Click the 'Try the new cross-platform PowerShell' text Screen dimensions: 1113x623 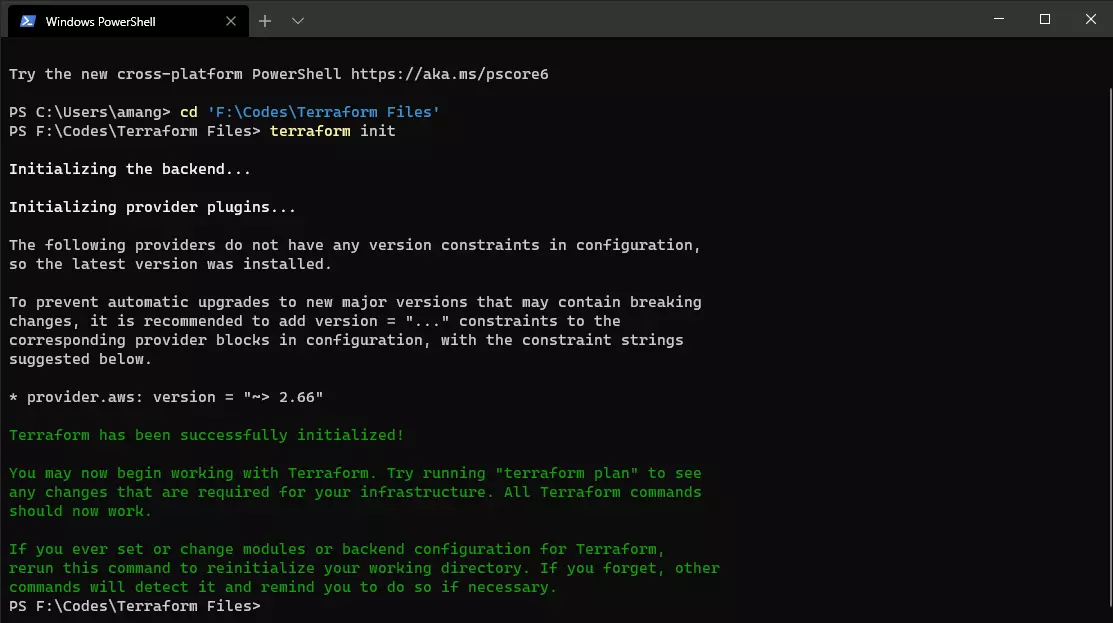point(175,75)
